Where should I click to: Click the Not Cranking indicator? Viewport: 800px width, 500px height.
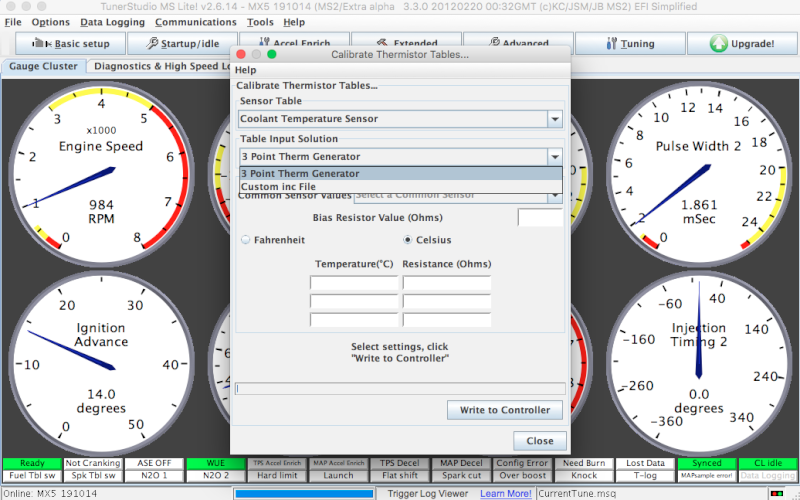pyautogui.click(x=93, y=463)
